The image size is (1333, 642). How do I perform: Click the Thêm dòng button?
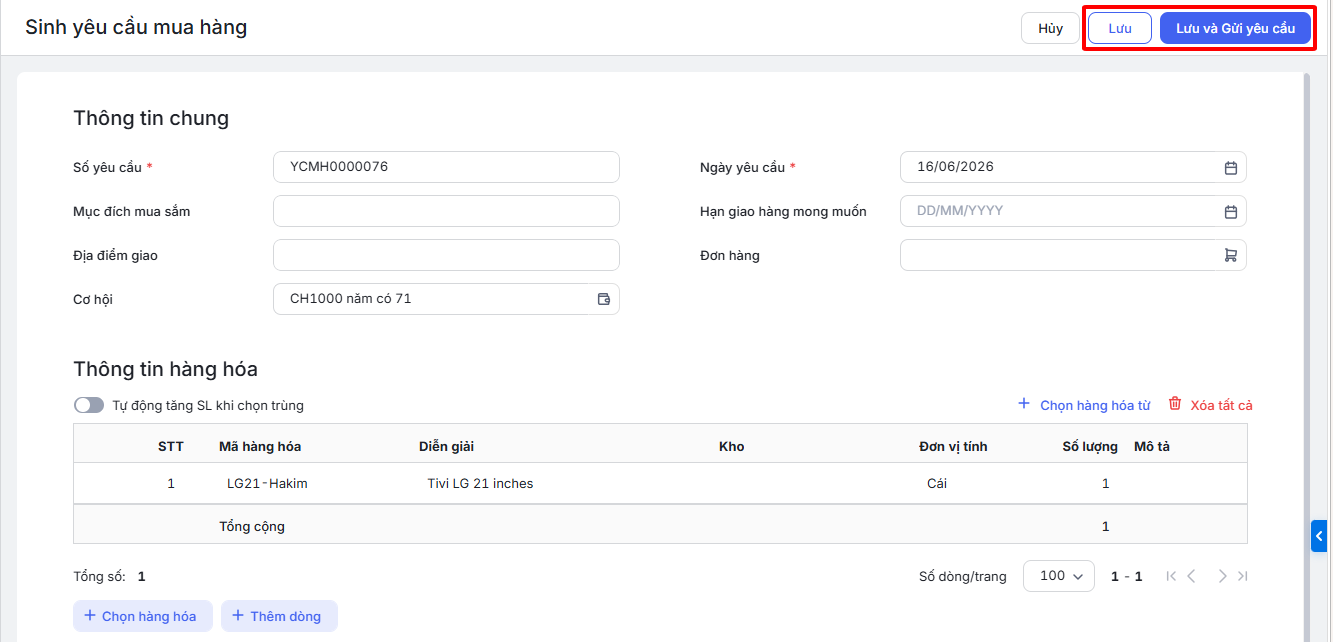[279, 616]
